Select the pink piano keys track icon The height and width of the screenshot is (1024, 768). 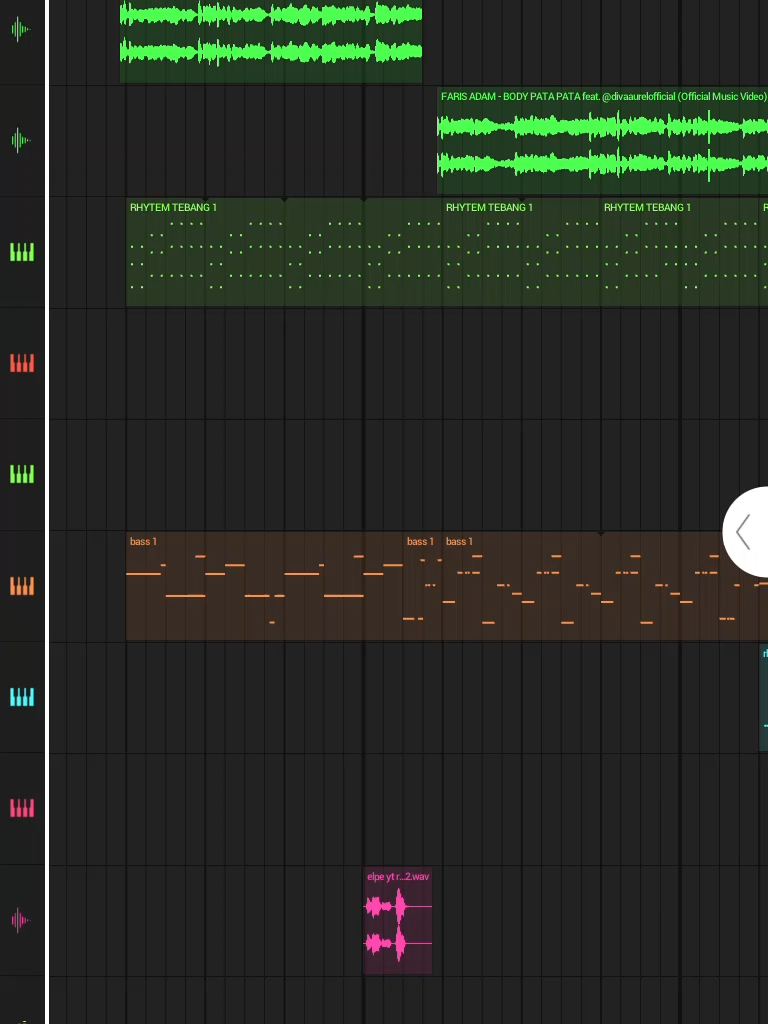(22, 808)
